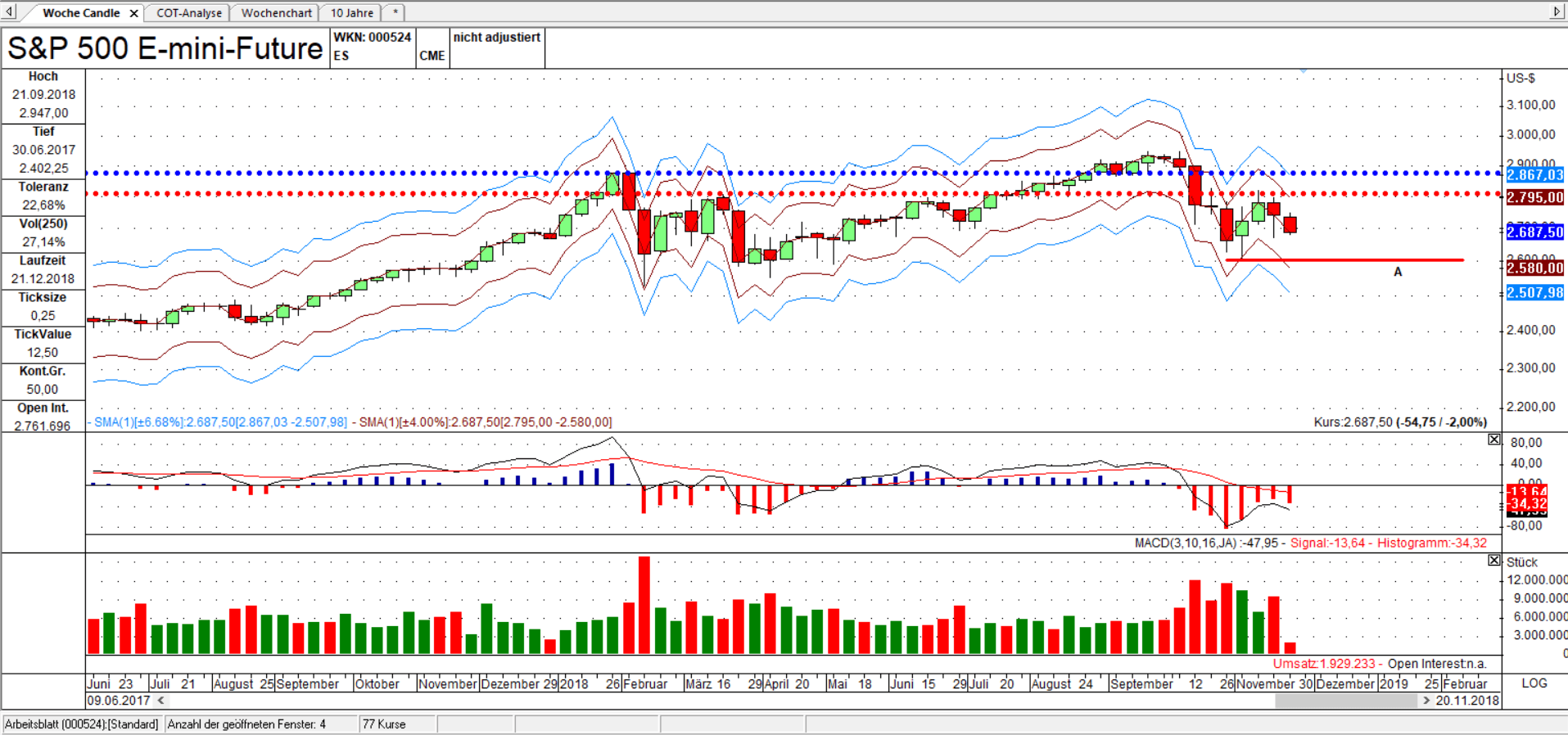Click the Ticksize value 0,25
Image resolution: width=1568 pixels, height=735 pixels.
point(43,315)
